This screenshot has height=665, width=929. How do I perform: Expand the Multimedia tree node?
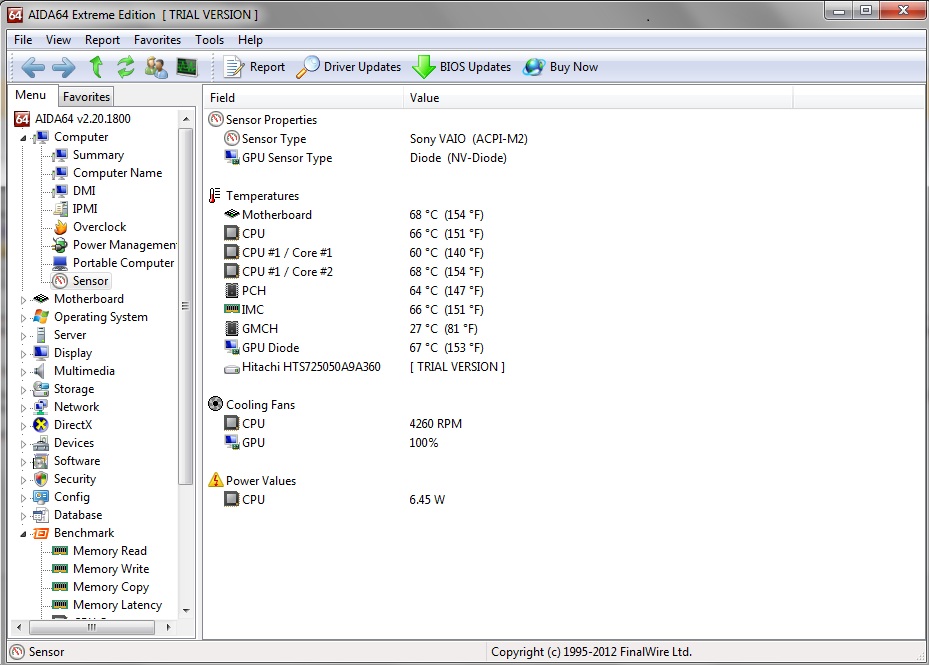(23, 372)
